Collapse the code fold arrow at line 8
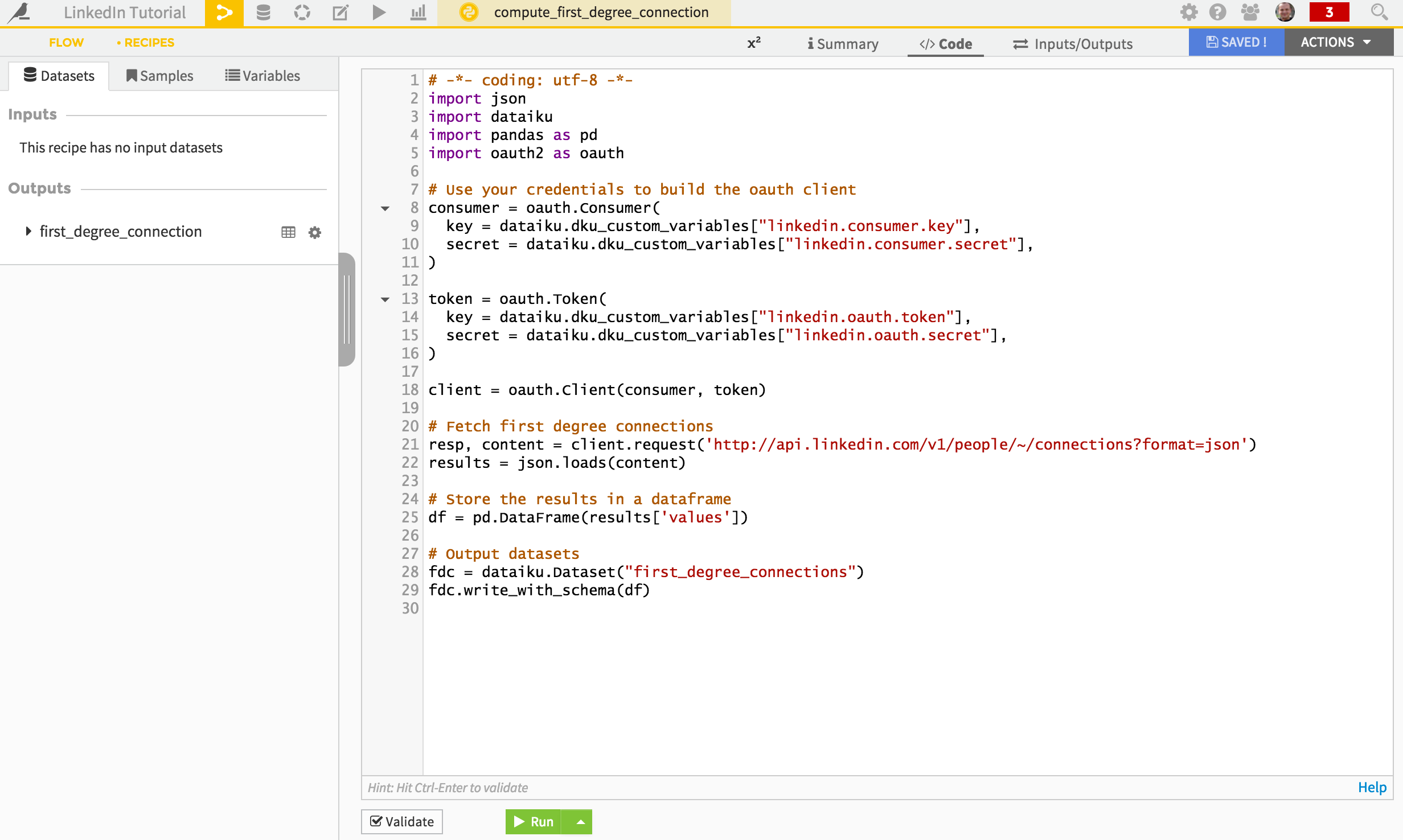This screenshot has width=1403, height=840. (385, 208)
